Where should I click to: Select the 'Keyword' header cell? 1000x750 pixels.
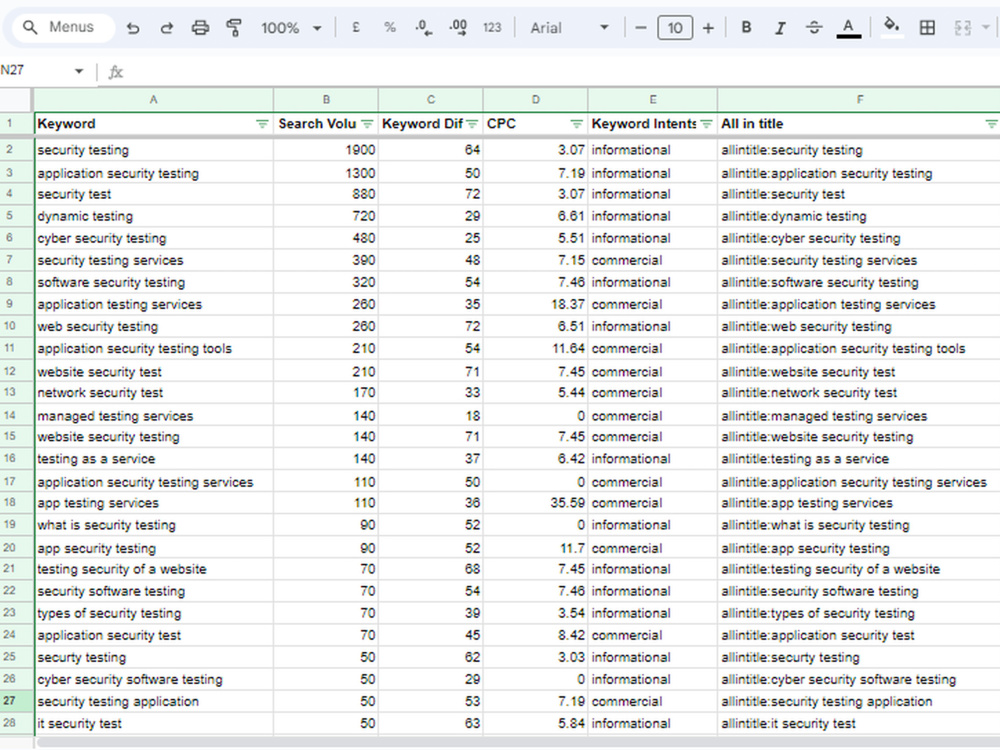tap(154, 124)
